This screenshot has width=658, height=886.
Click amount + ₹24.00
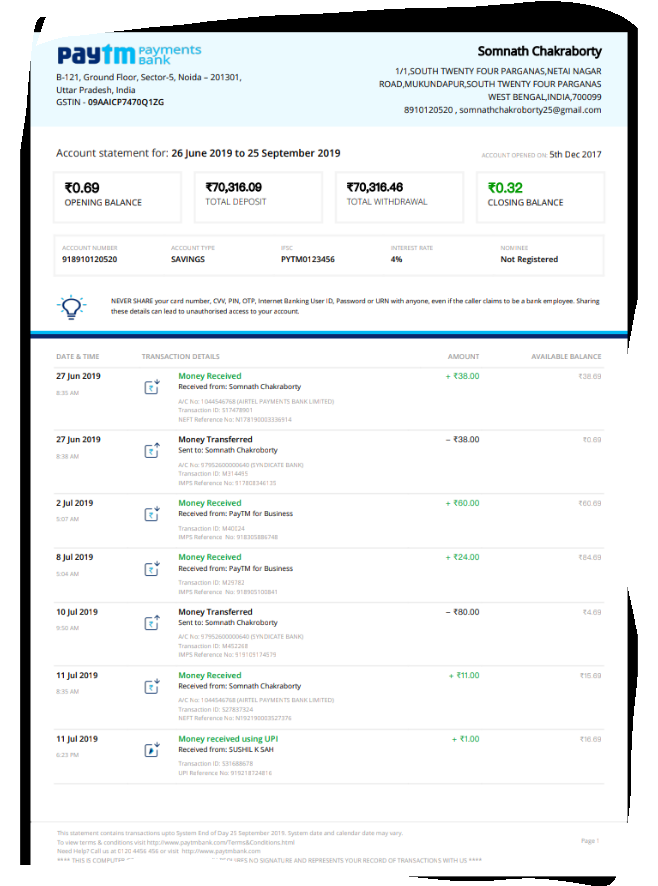[x=462, y=557]
